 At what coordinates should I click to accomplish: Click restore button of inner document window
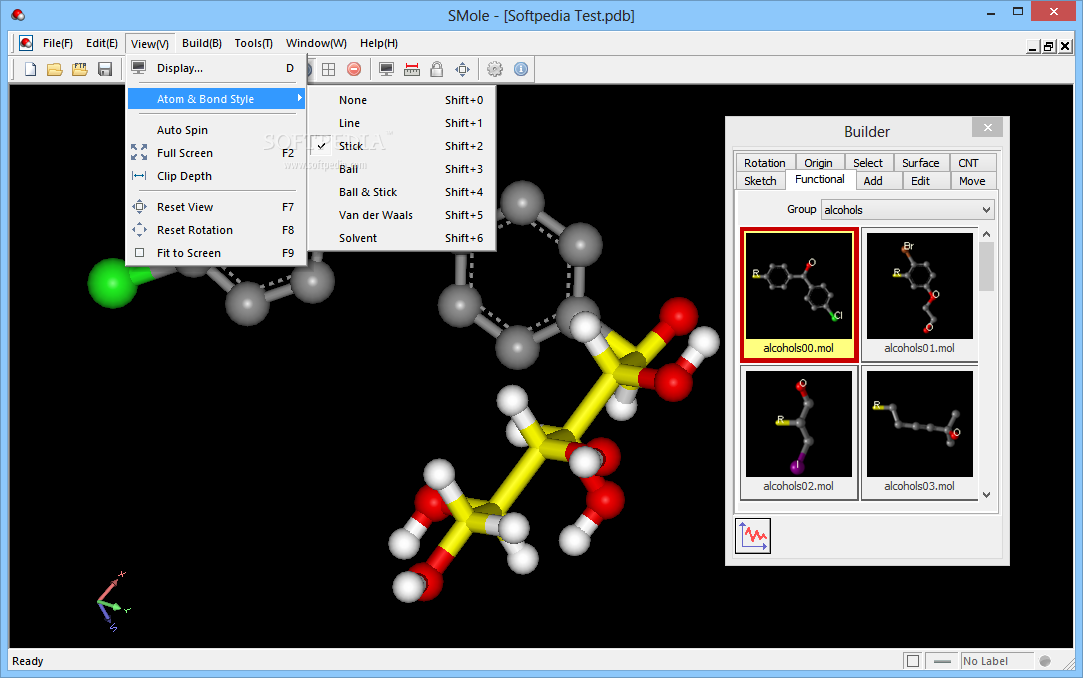click(1048, 46)
